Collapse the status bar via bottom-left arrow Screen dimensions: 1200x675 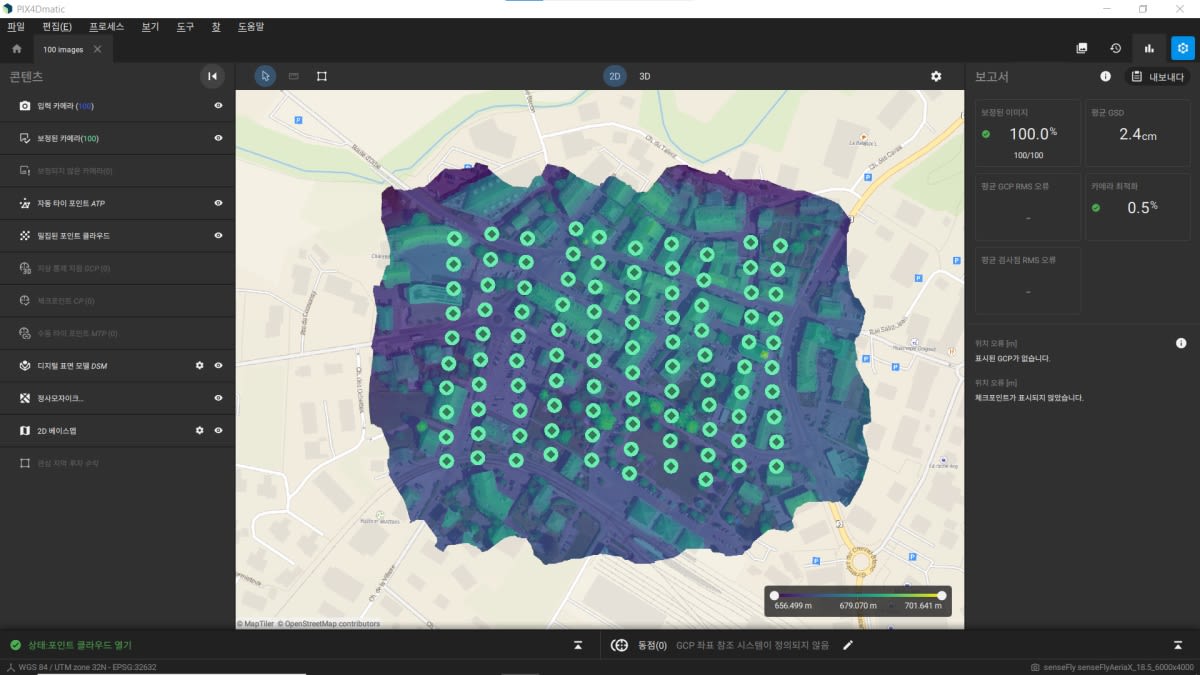click(578, 645)
